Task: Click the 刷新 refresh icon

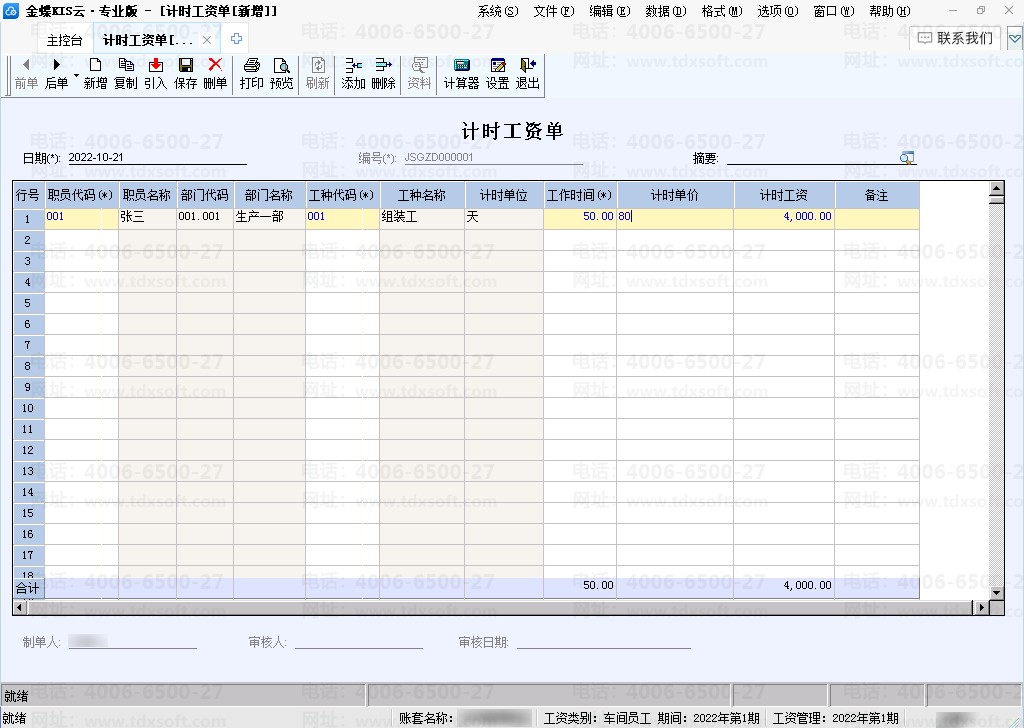Action: point(317,74)
